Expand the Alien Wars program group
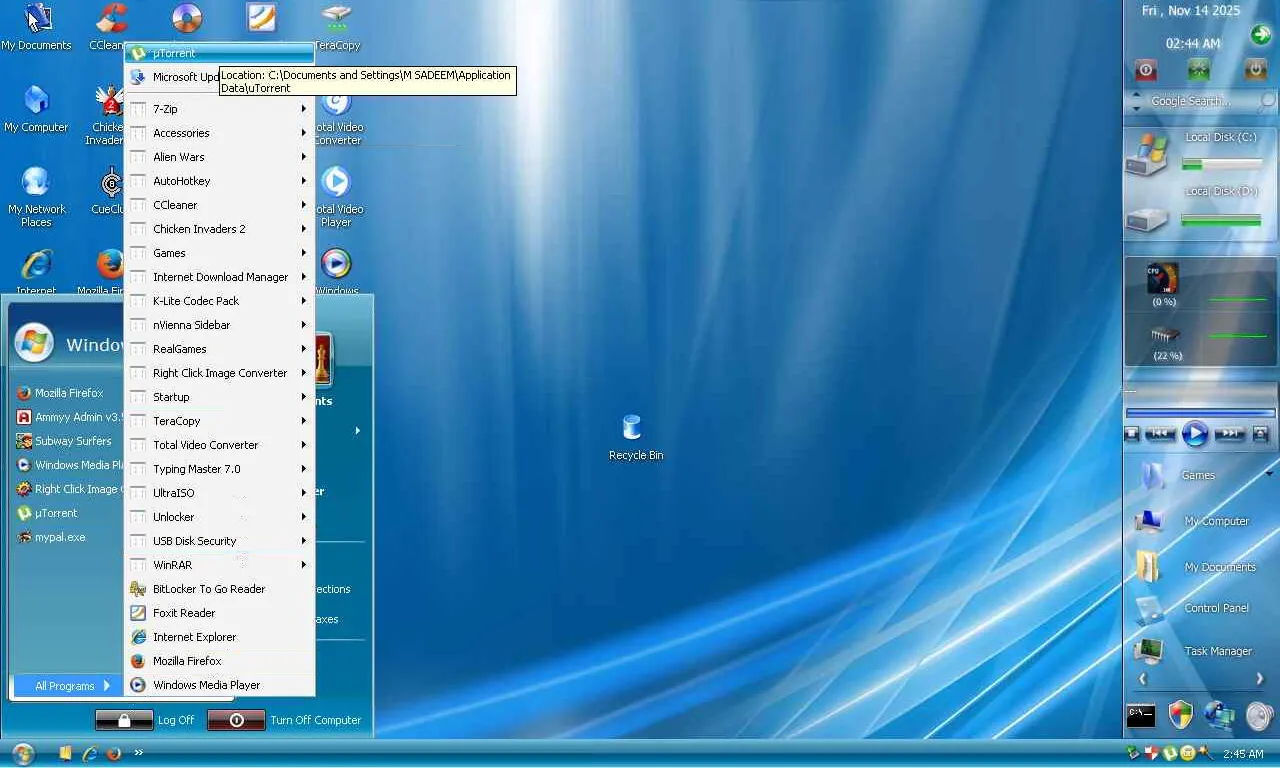 click(x=219, y=157)
